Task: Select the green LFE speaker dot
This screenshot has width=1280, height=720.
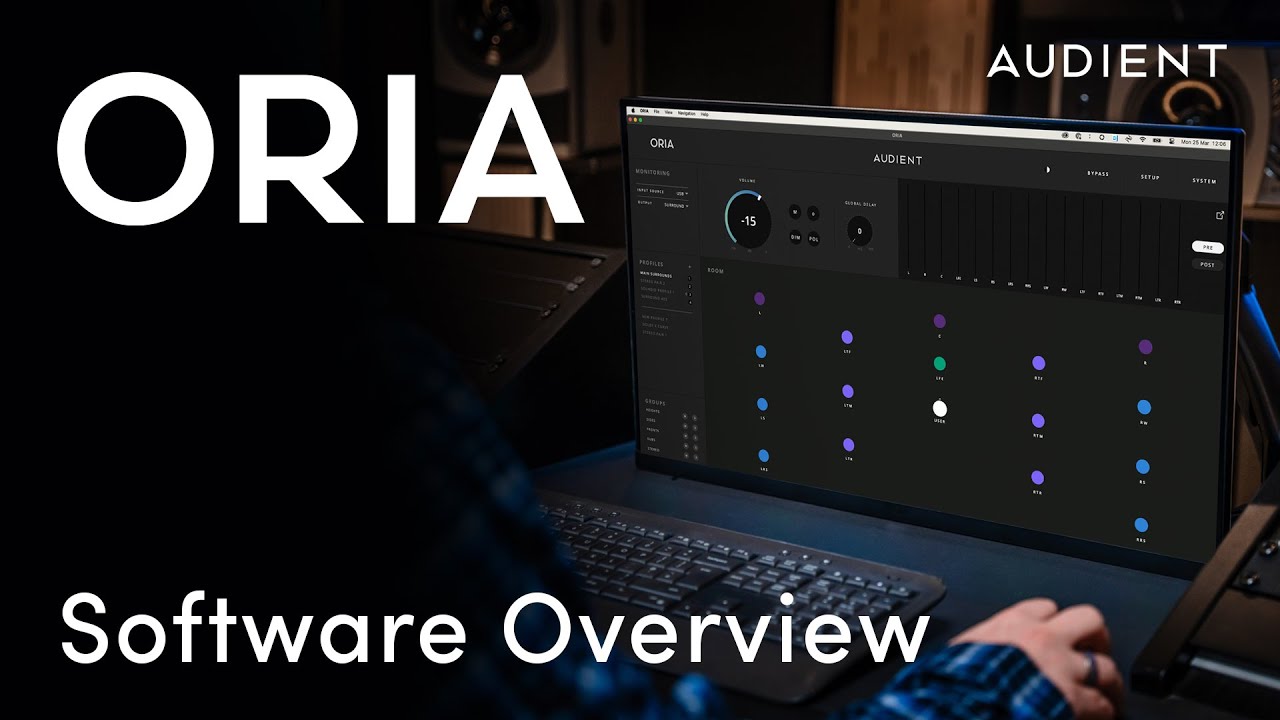Action: pyautogui.click(x=940, y=363)
